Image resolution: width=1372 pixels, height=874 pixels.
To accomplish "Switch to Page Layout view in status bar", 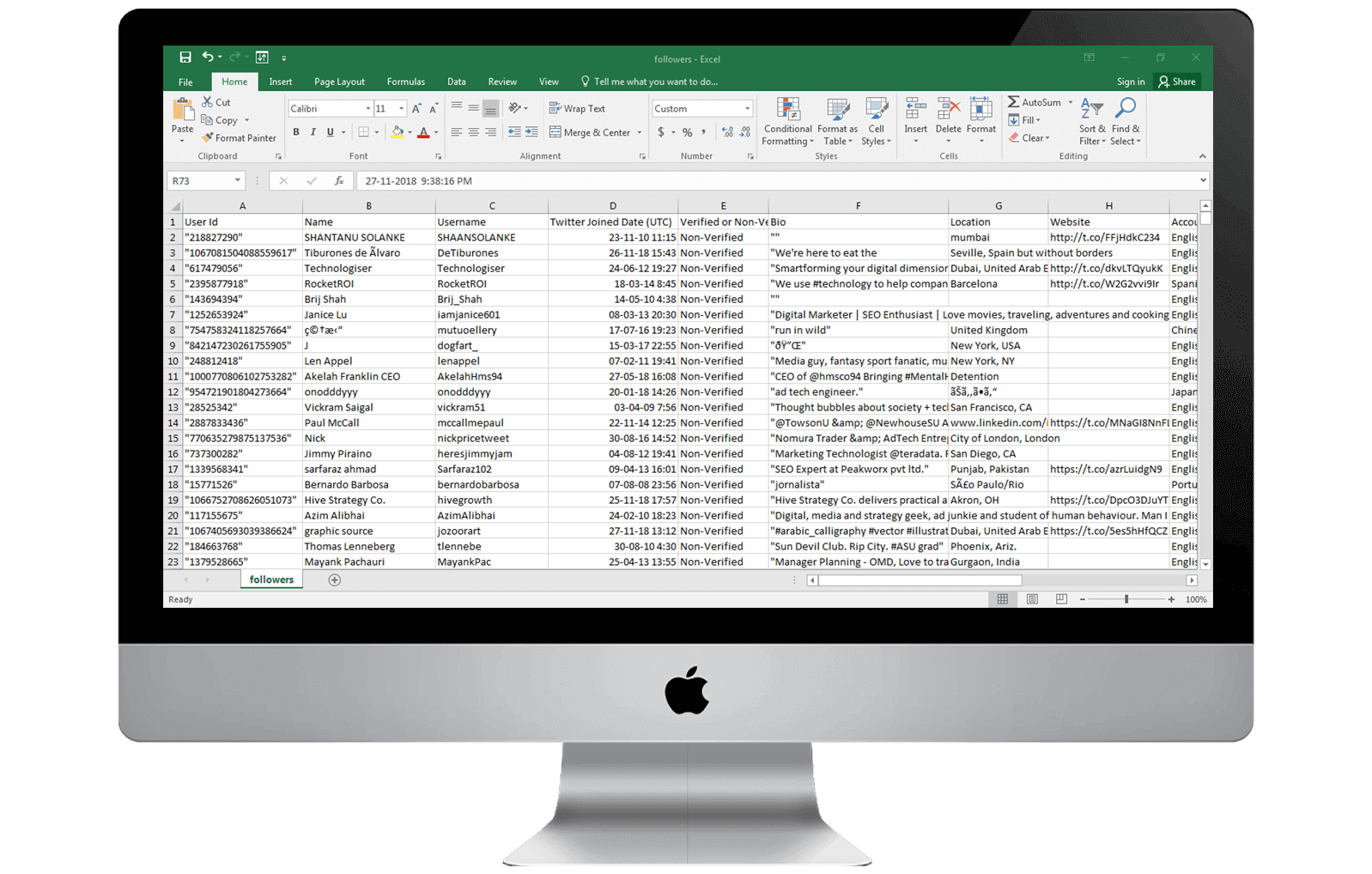I will click(x=1032, y=599).
